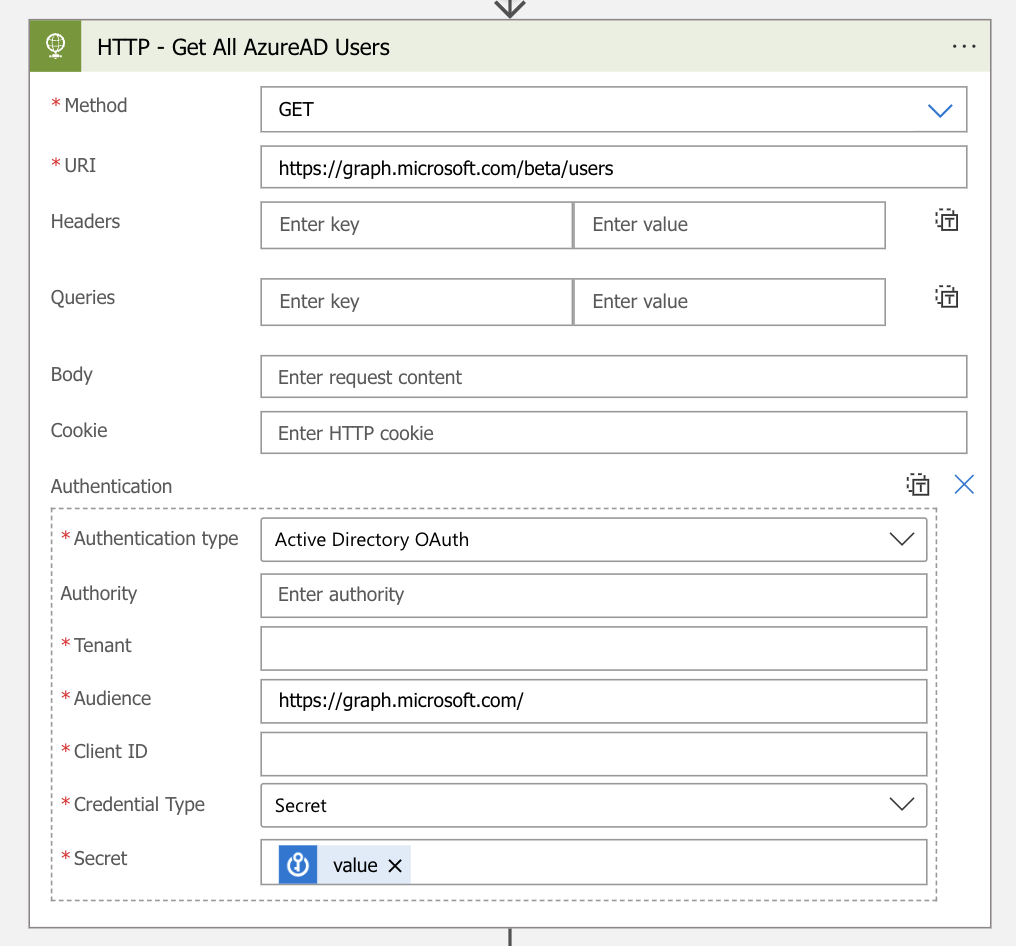Click the URI input field
The image size is (1016, 946).
click(613, 168)
